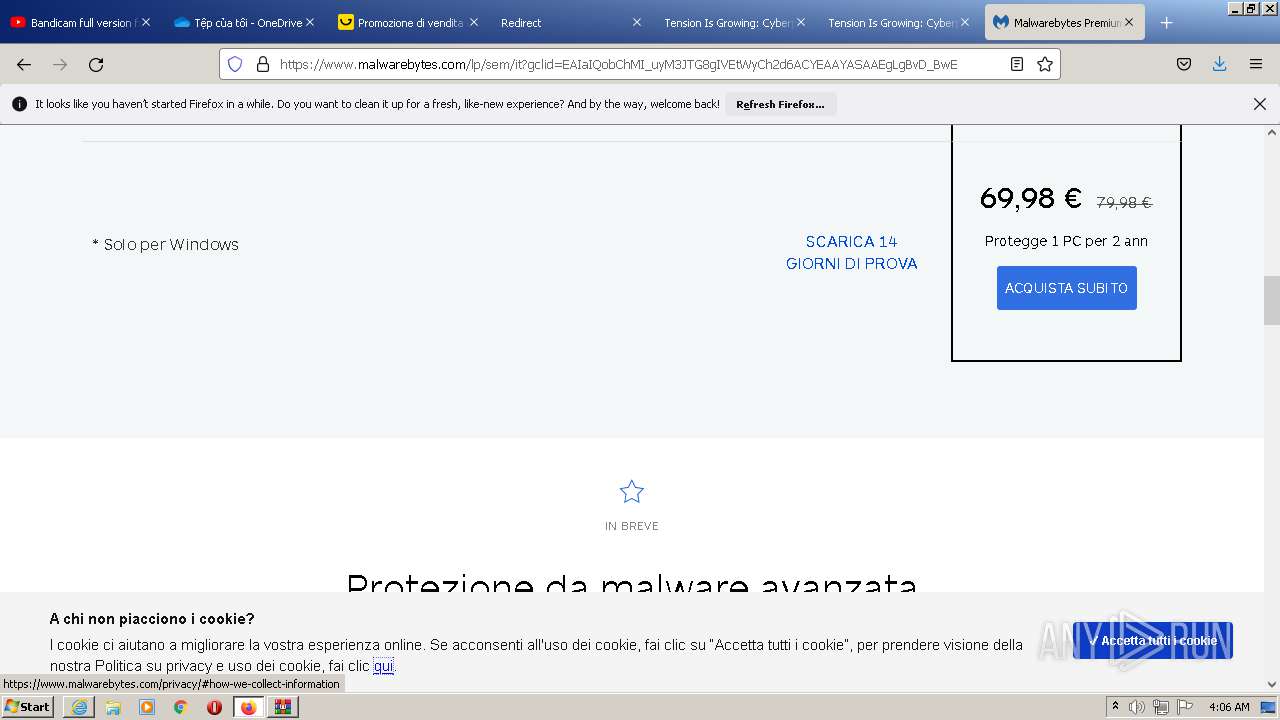Click the 'Protezione da malware avanzata' heading
Viewport: 1280px width, 720px height.
tap(632, 582)
